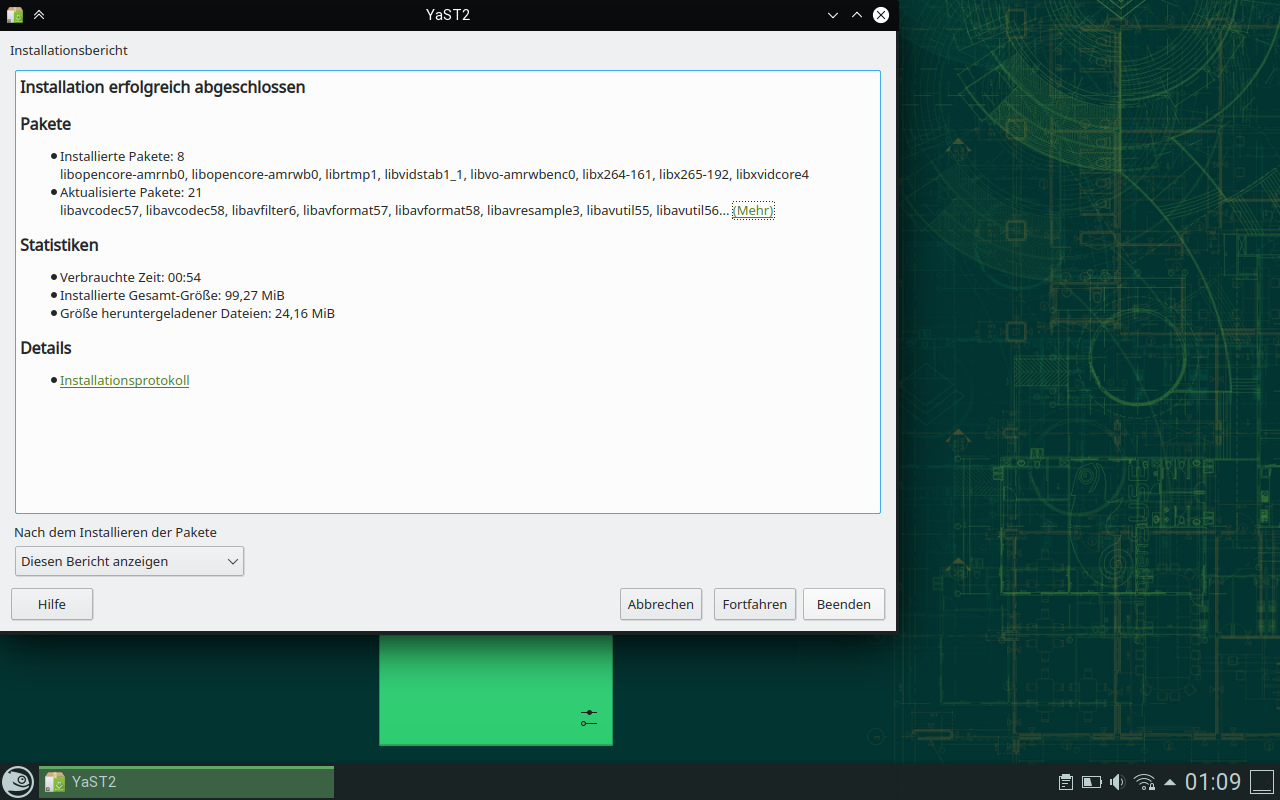This screenshot has height=800, width=1280.
Task: Click the Hilfe button
Action: click(x=52, y=604)
